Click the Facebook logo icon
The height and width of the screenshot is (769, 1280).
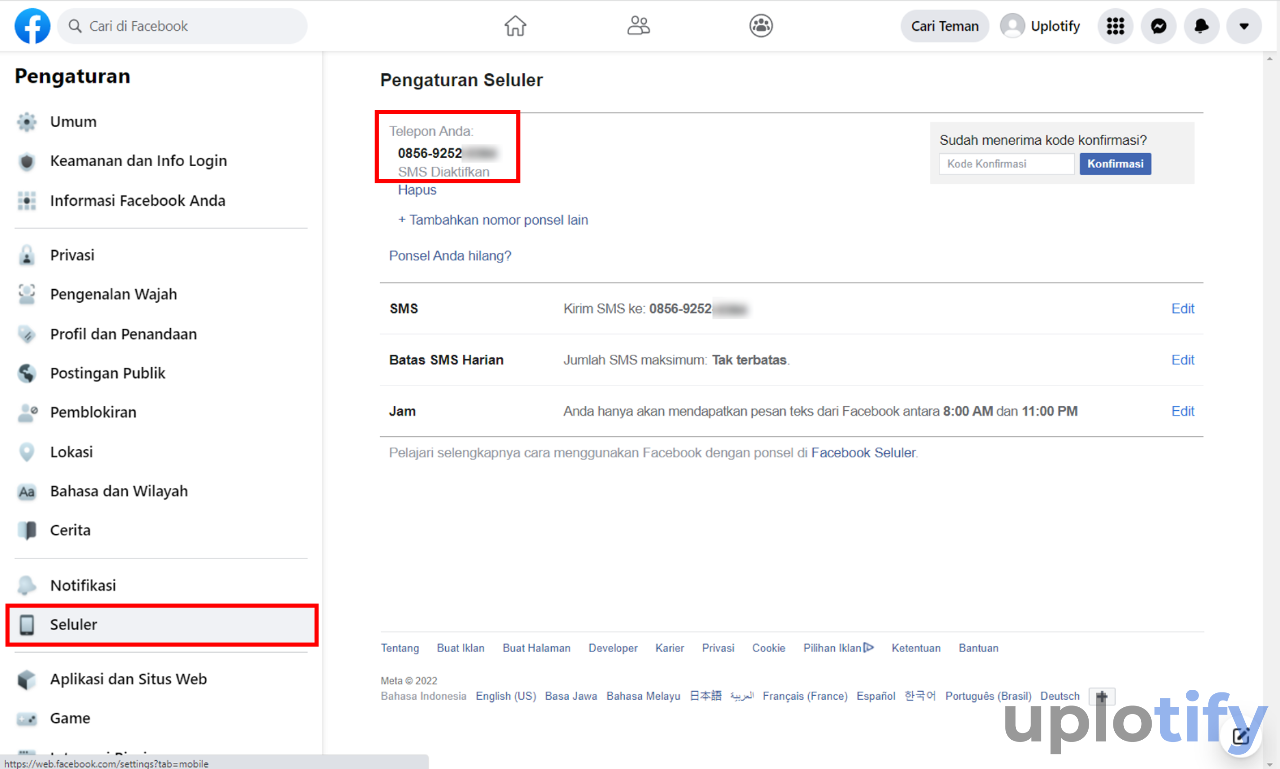pyautogui.click(x=32, y=26)
